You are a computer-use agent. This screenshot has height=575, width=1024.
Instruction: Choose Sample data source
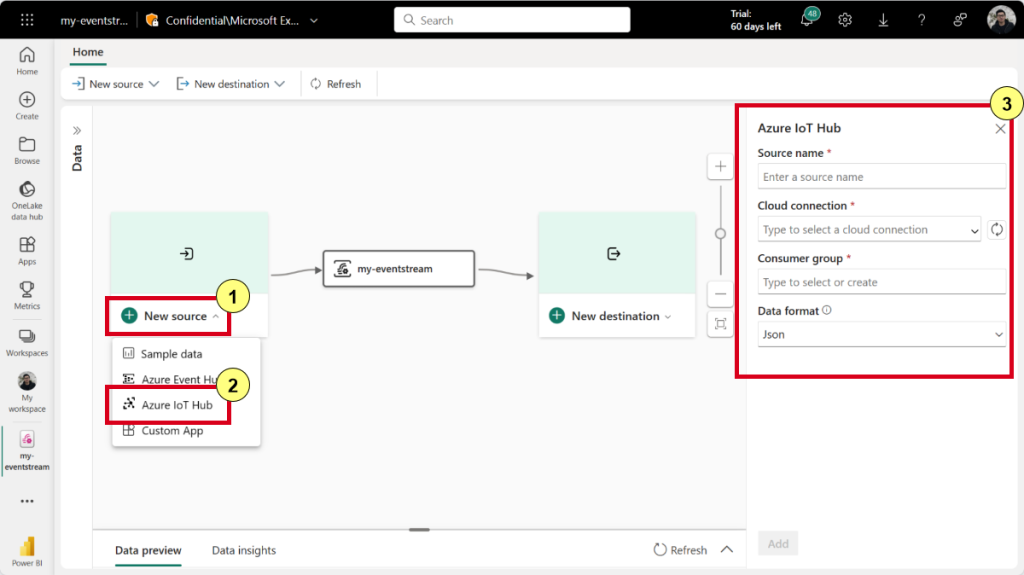tap(186, 353)
